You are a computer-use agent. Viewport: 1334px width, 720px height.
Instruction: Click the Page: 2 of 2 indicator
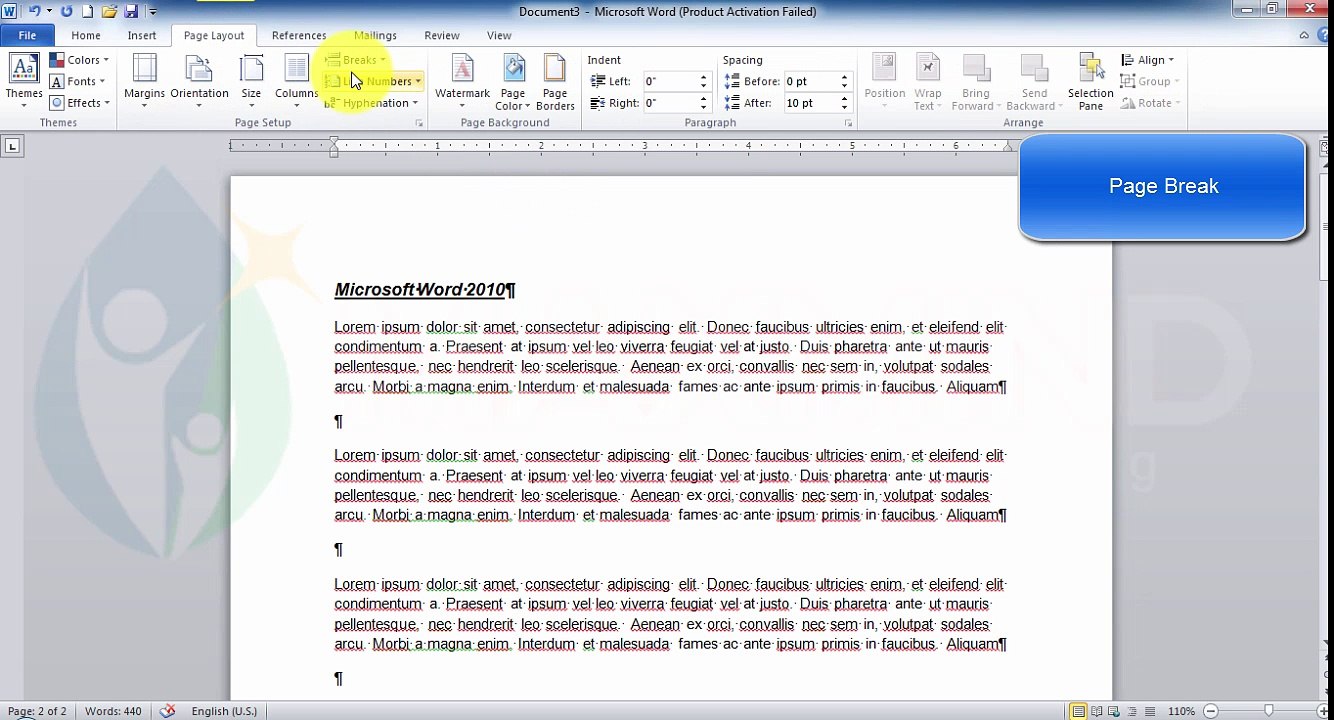pyautogui.click(x=37, y=711)
